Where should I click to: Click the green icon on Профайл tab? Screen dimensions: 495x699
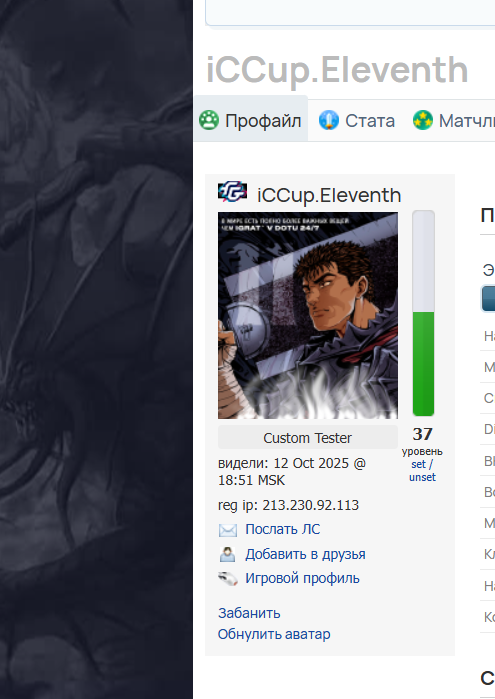click(208, 120)
